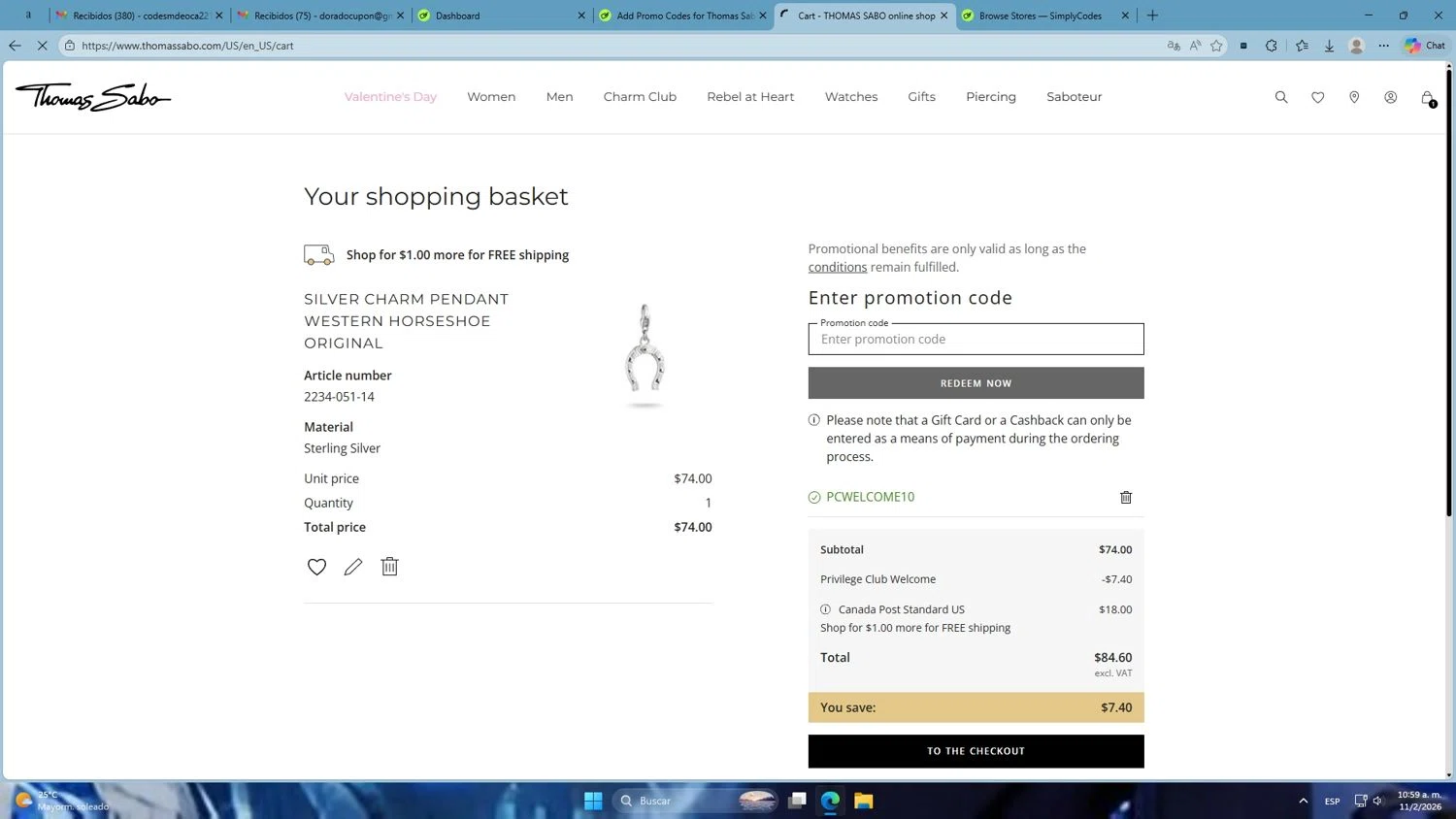Viewport: 1456px width, 819px height.
Task: Click the Privilege Club Welcome line
Action: click(976, 579)
